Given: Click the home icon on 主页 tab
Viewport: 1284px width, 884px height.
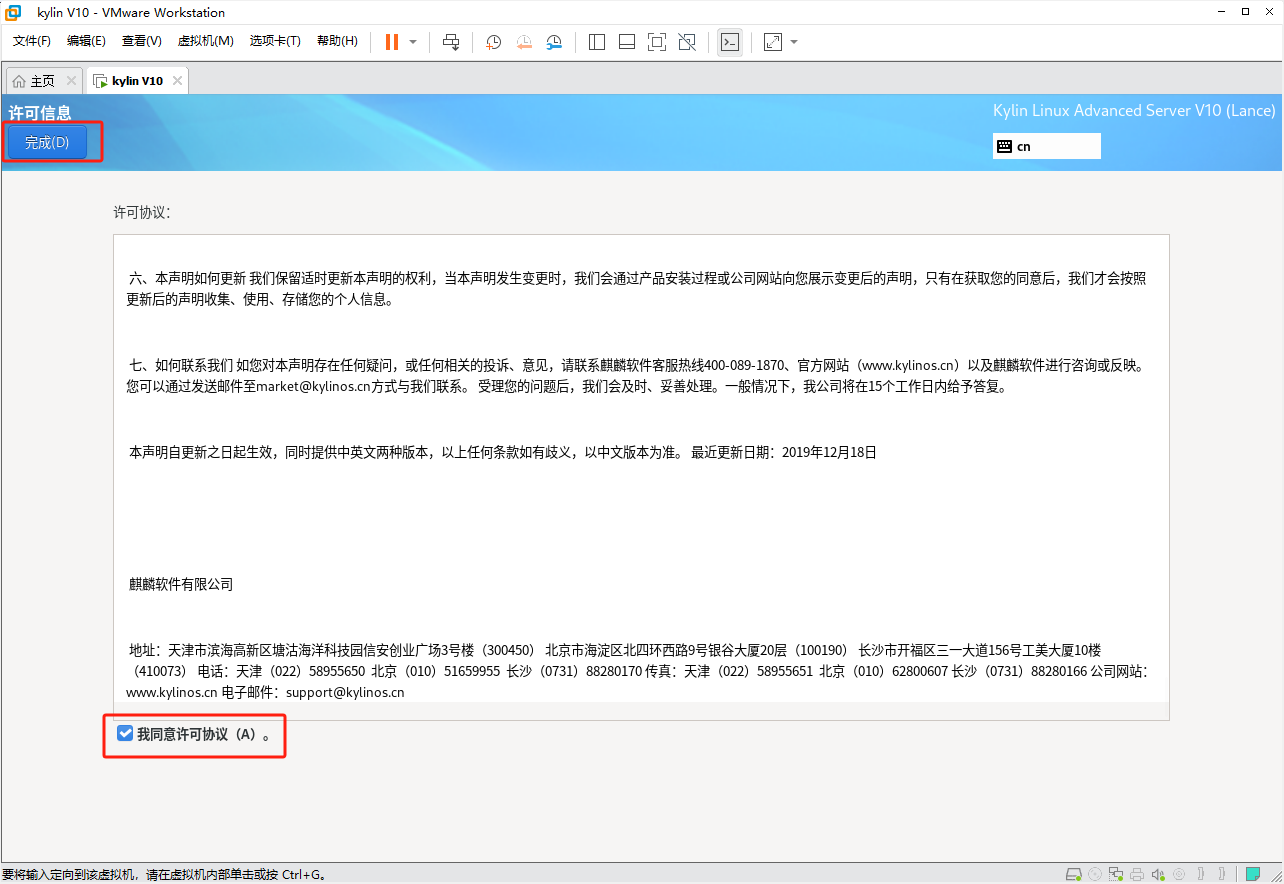Looking at the screenshot, I should 19,81.
